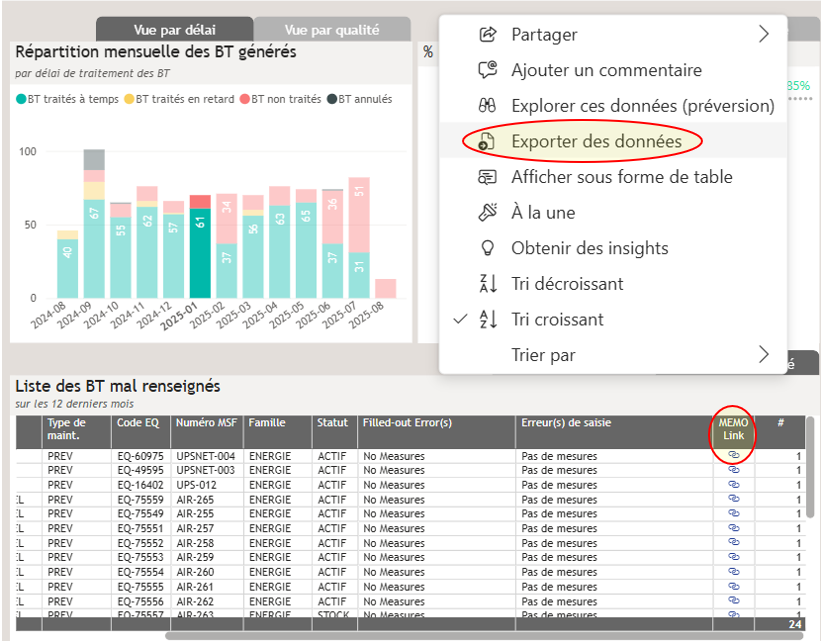Open the Vue par délai tab
The height and width of the screenshot is (641, 821).
(174, 30)
